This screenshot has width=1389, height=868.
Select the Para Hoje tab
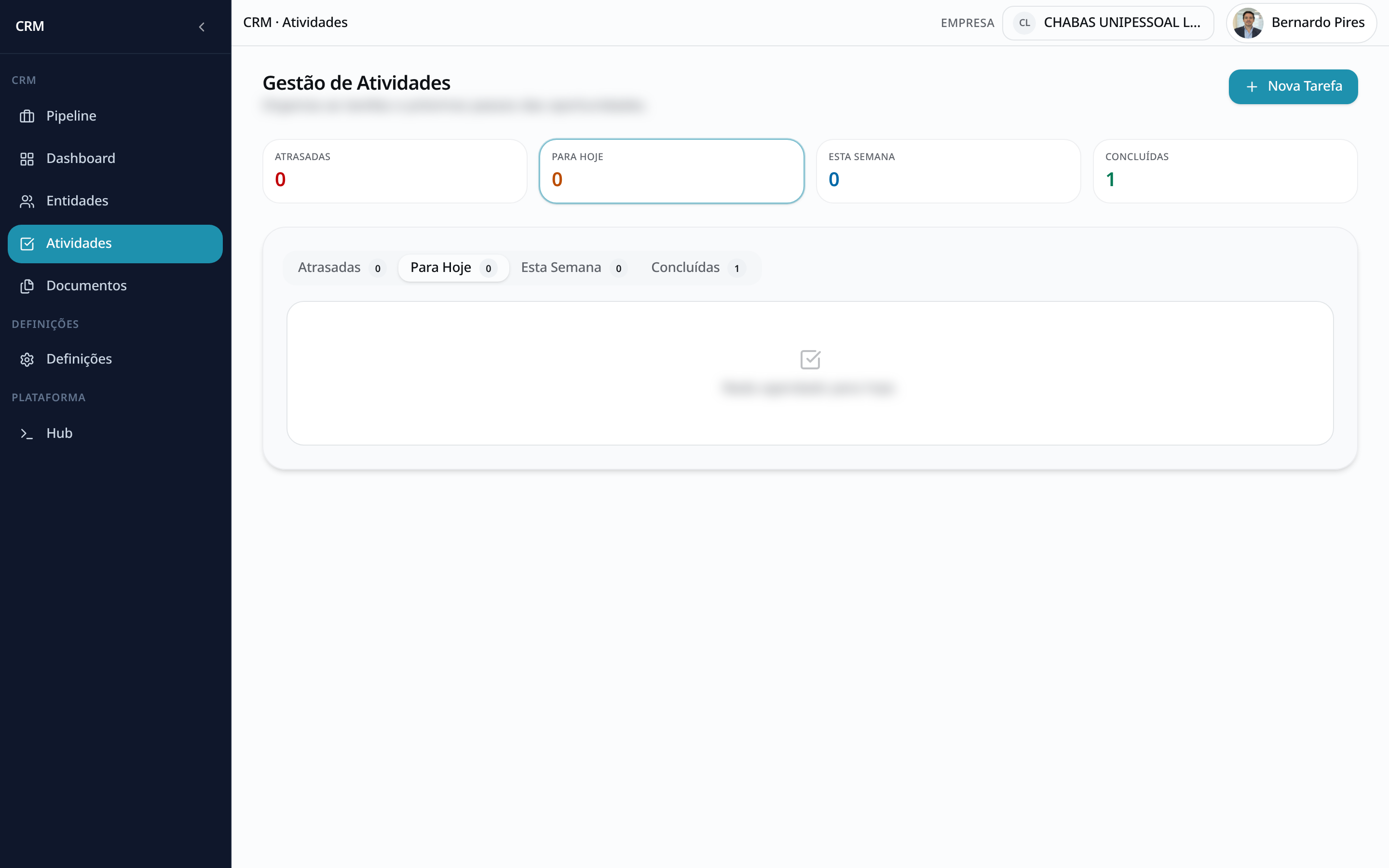pos(453,268)
